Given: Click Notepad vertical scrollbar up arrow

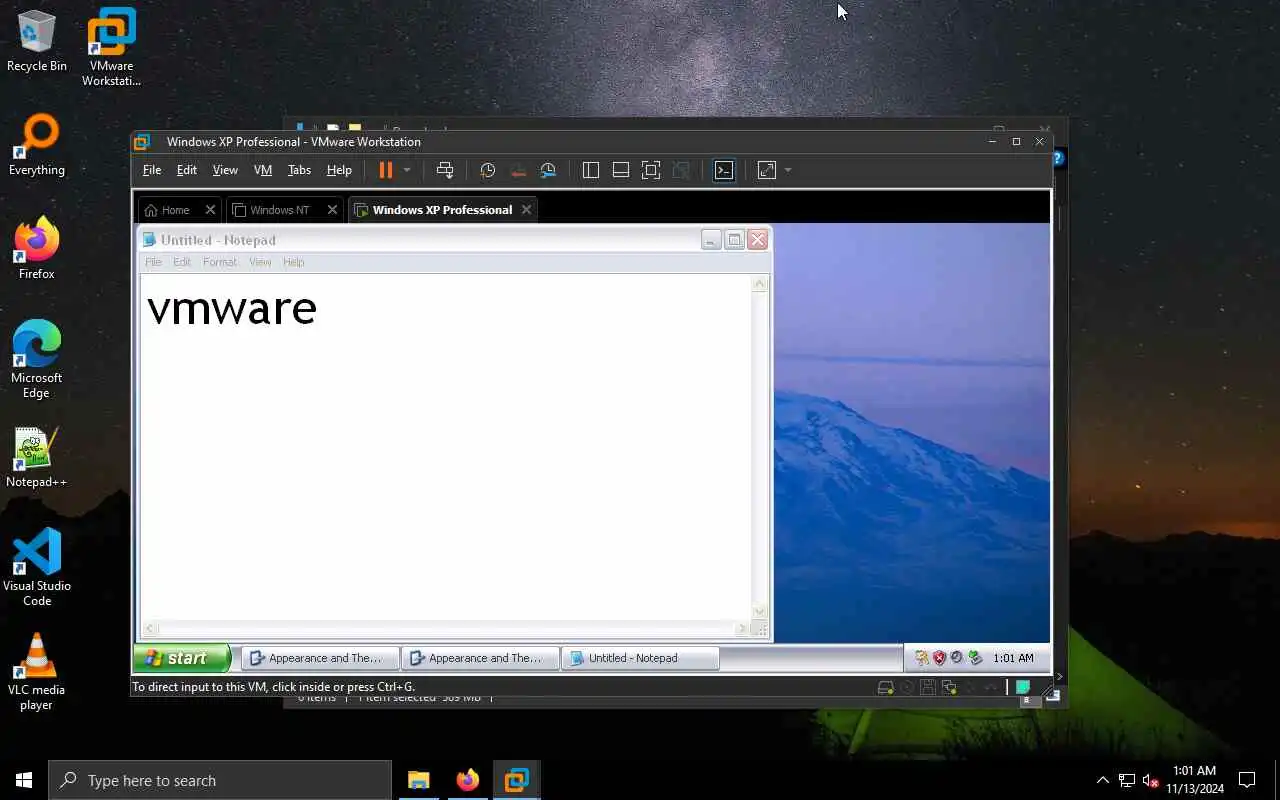Looking at the screenshot, I should 760,284.
